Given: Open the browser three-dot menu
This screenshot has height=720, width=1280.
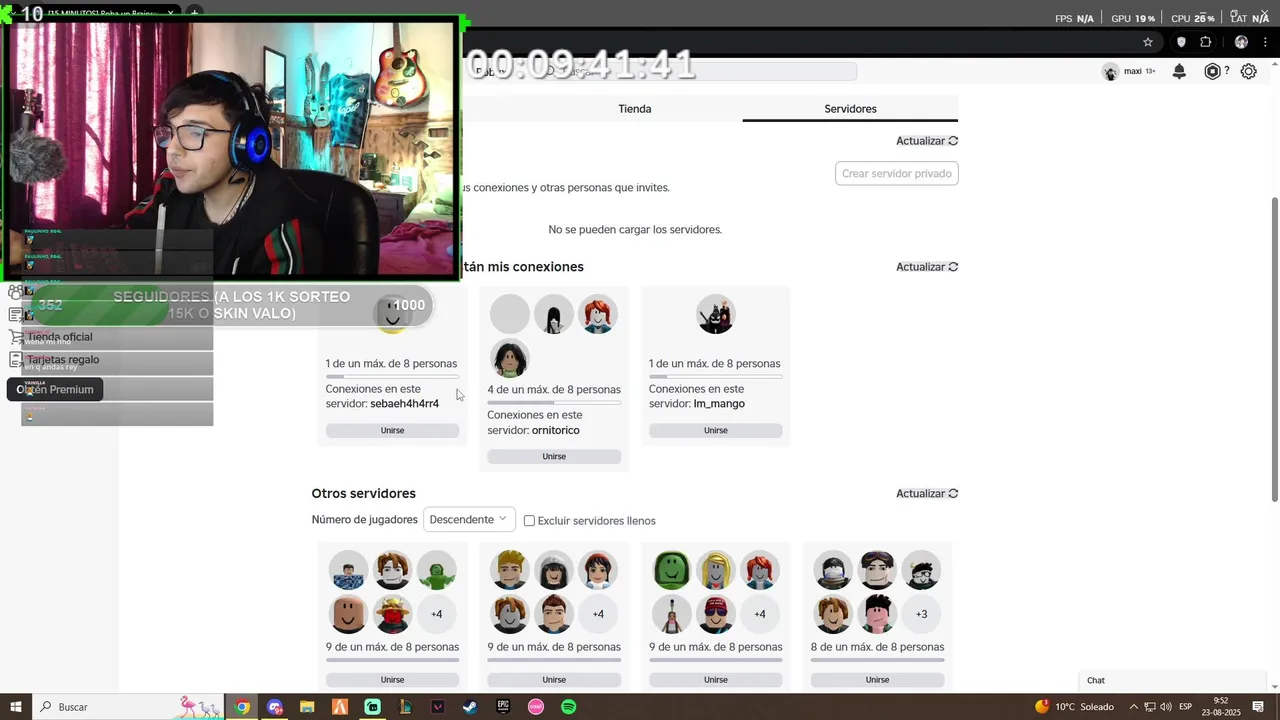Looking at the screenshot, I should (x=1267, y=42).
